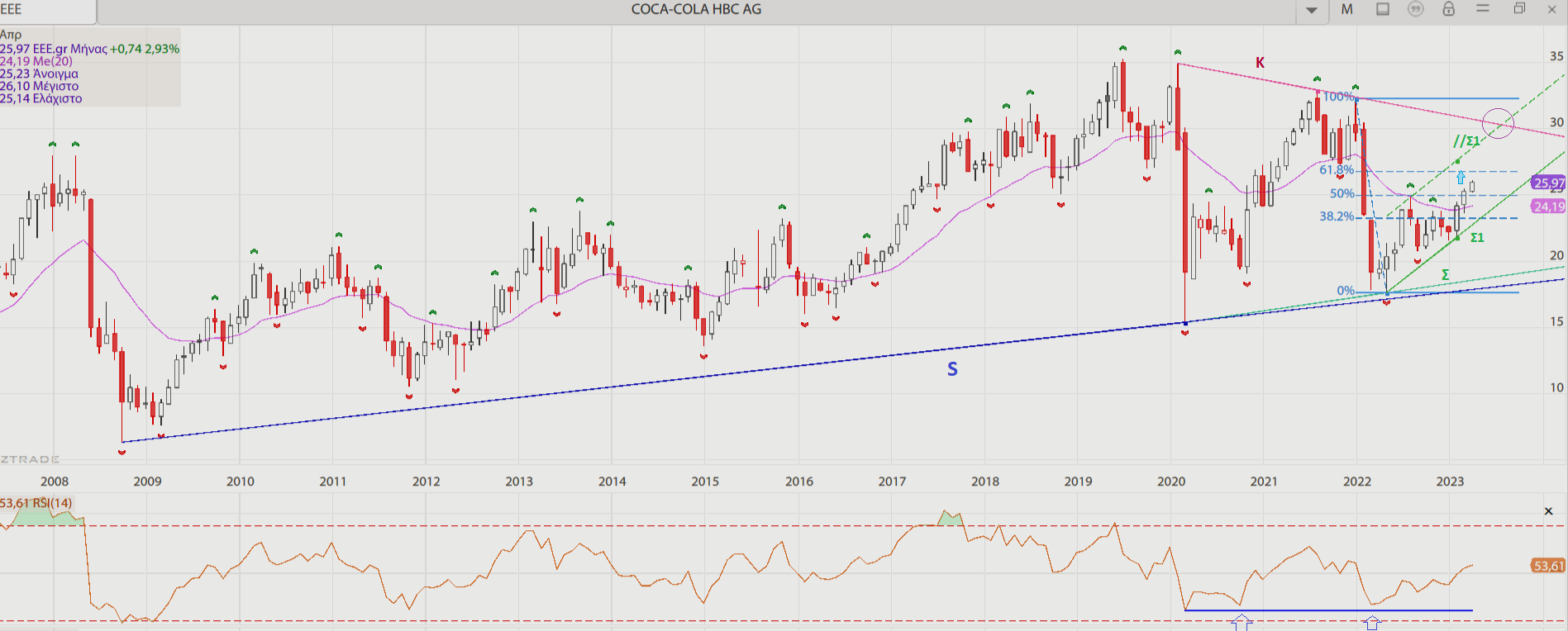Click the '26,10 Μέγιστο' high value
Screen dimensions: 1568x631
coord(39,86)
